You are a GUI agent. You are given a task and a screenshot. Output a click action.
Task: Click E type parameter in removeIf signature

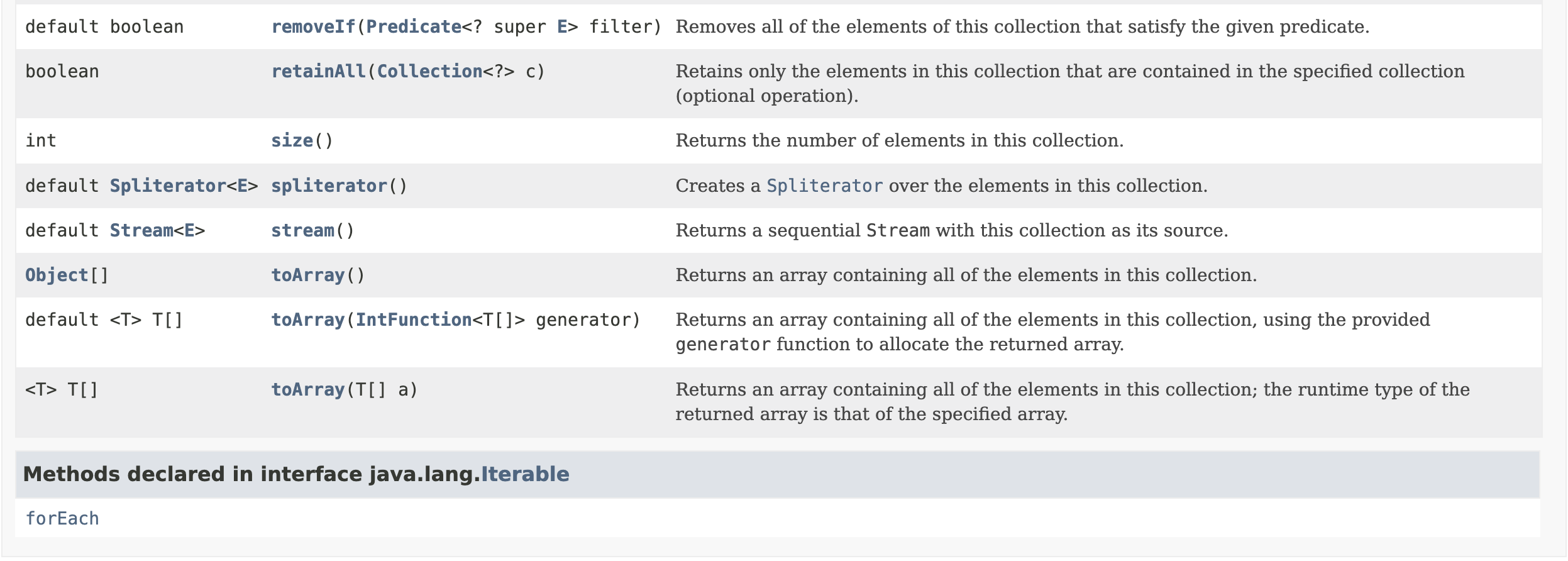562,27
